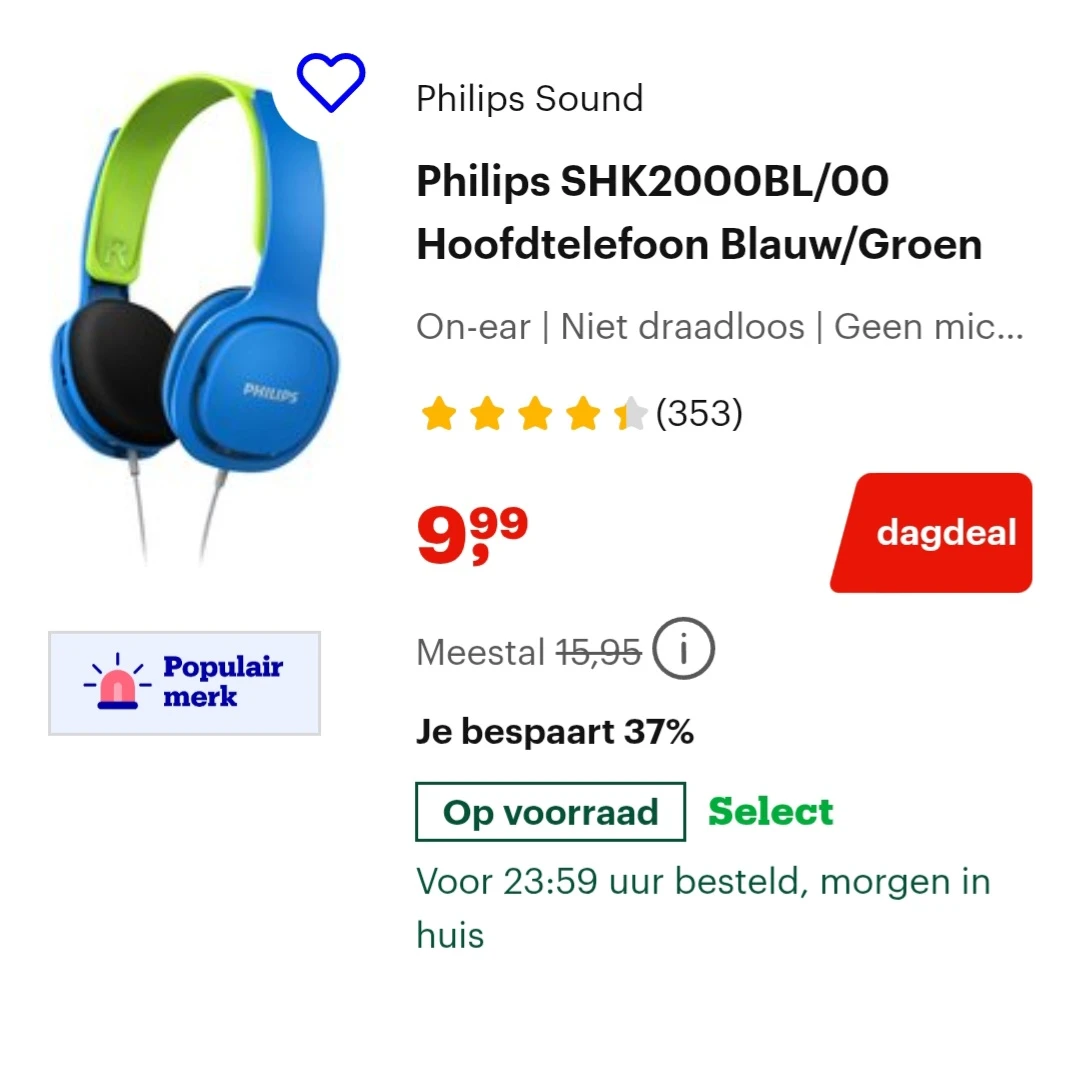
Task: Add headphones to wishlist with heart icon
Action: click(331, 82)
